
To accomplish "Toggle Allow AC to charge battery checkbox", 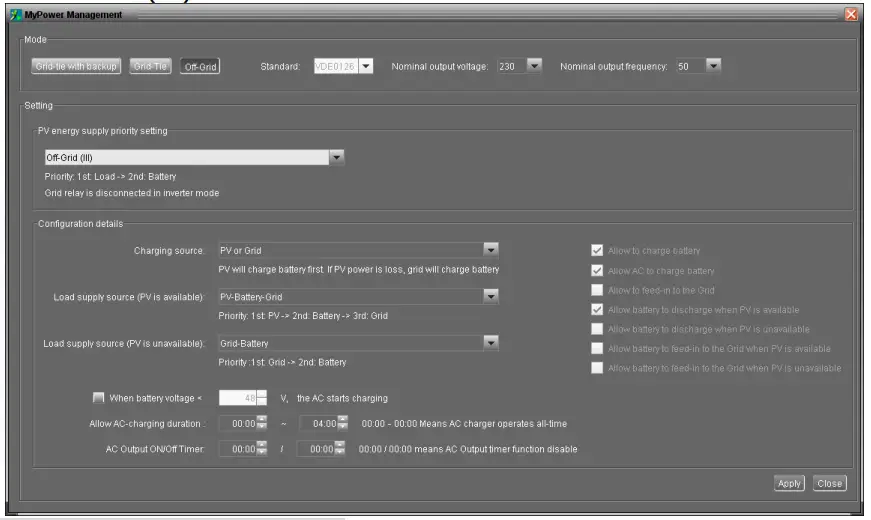I will (597, 271).
